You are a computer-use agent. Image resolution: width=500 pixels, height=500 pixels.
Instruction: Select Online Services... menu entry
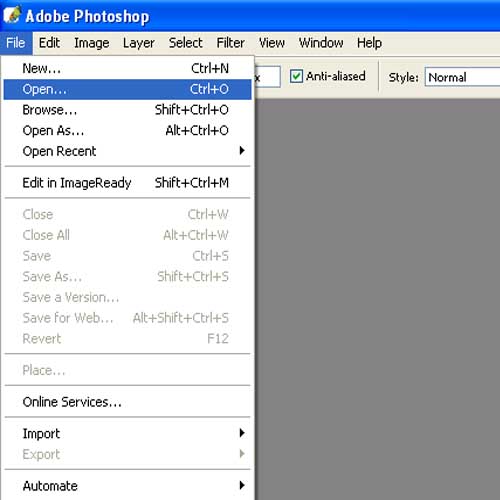(127, 402)
